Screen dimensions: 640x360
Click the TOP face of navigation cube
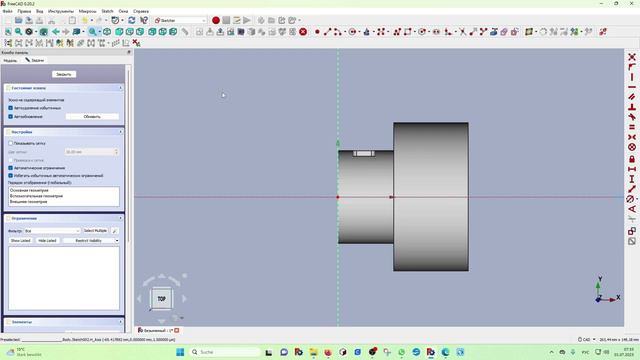pyautogui.click(x=162, y=299)
